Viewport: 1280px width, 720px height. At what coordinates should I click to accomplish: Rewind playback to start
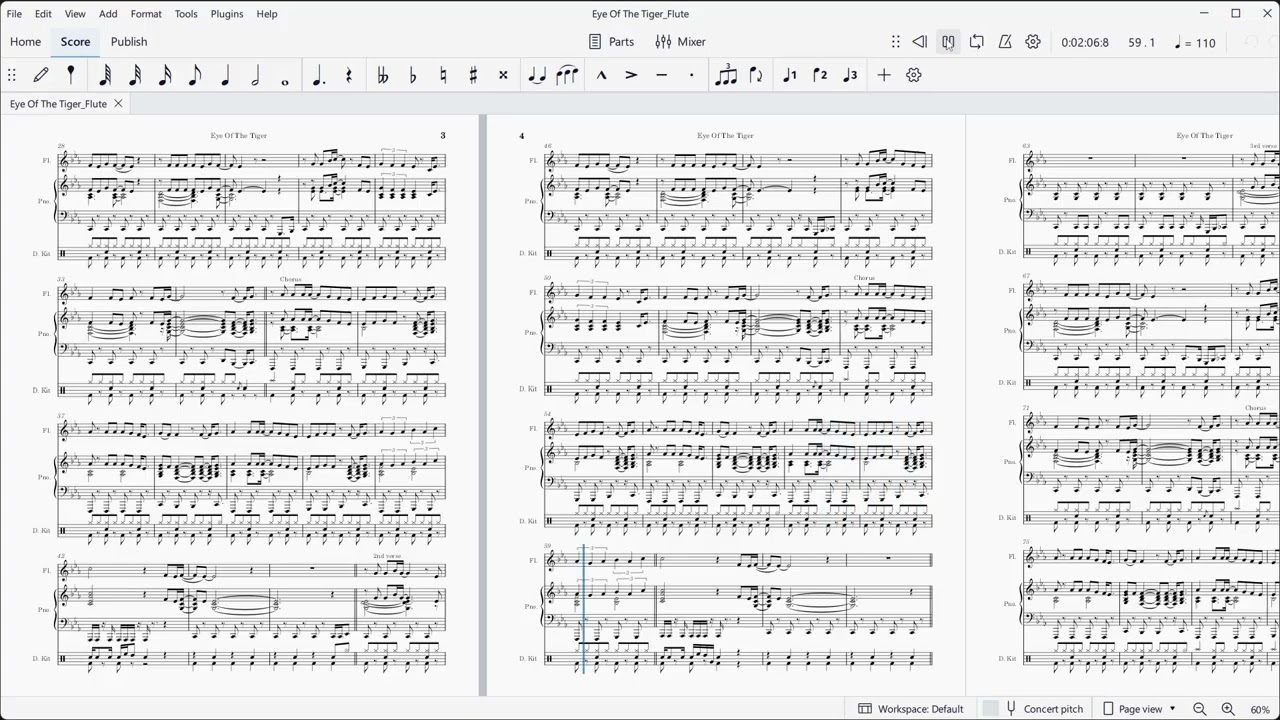click(x=920, y=42)
